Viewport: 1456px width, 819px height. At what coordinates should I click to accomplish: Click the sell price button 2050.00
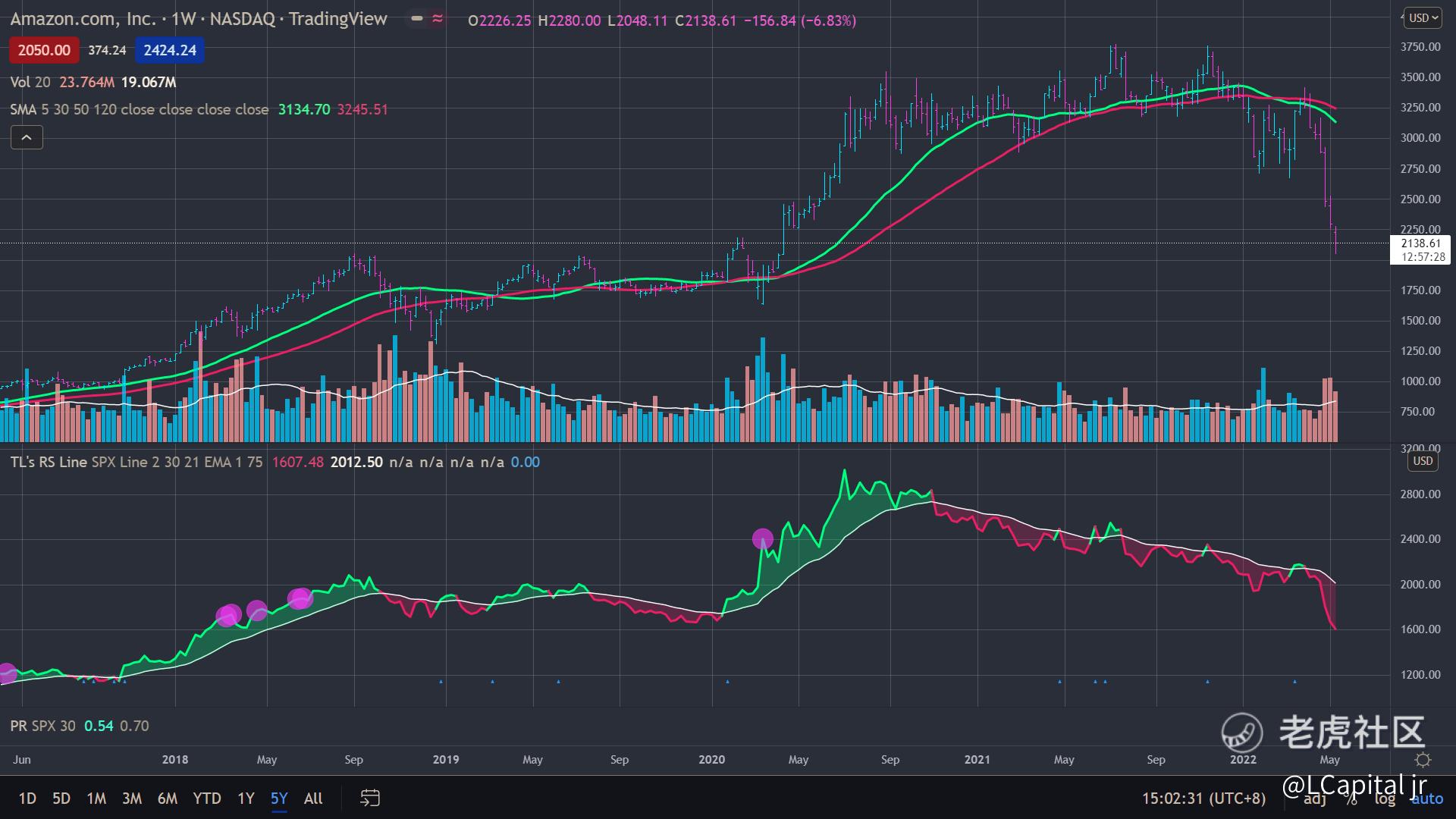click(43, 51)
